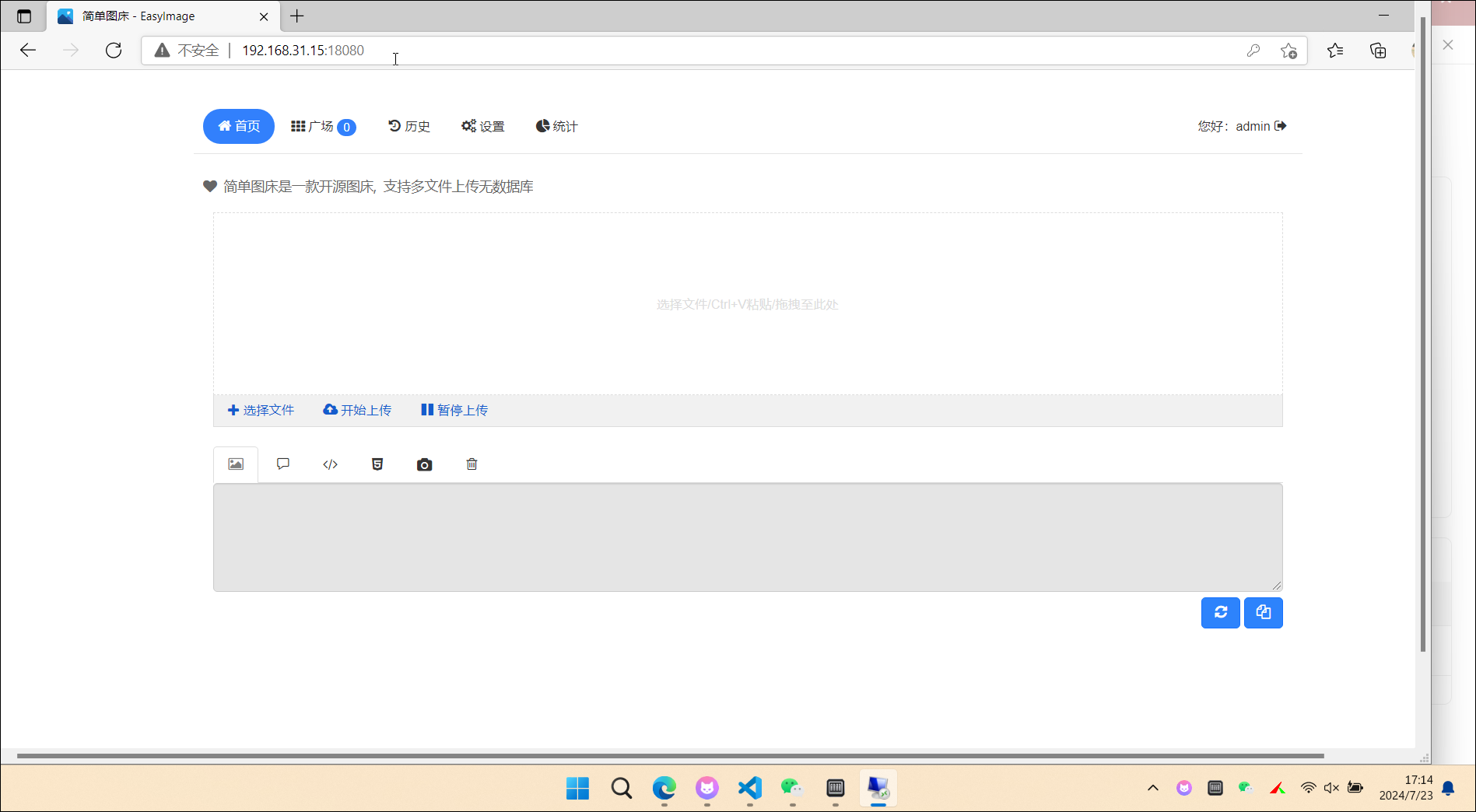The width and height of the screenshot is (1476, 812).
Task: Click 选择文件 to choose files
Action: tap(261, 410)
